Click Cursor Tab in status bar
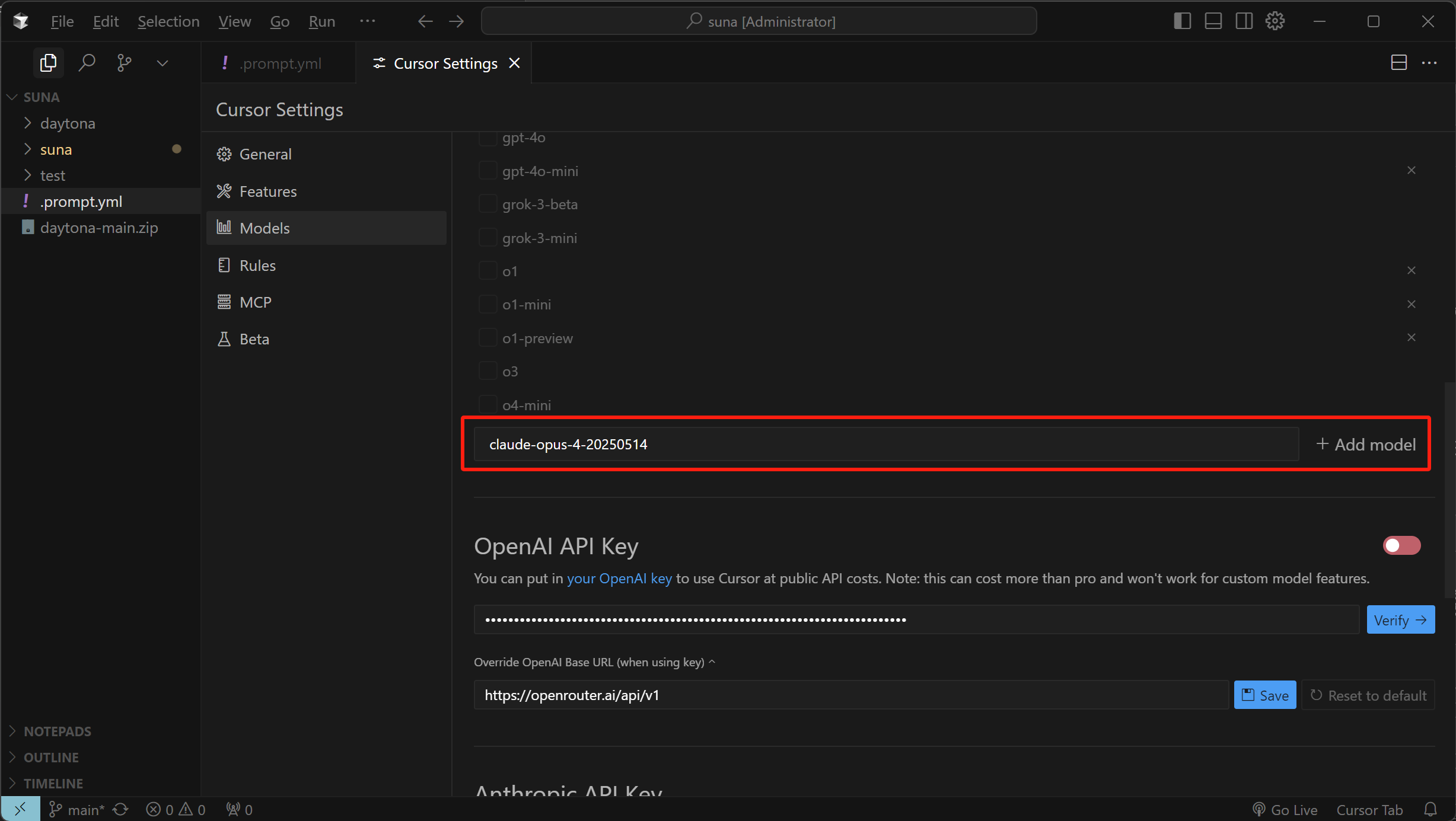This screenshot has width=1456, height=821. click(1369, 810)
